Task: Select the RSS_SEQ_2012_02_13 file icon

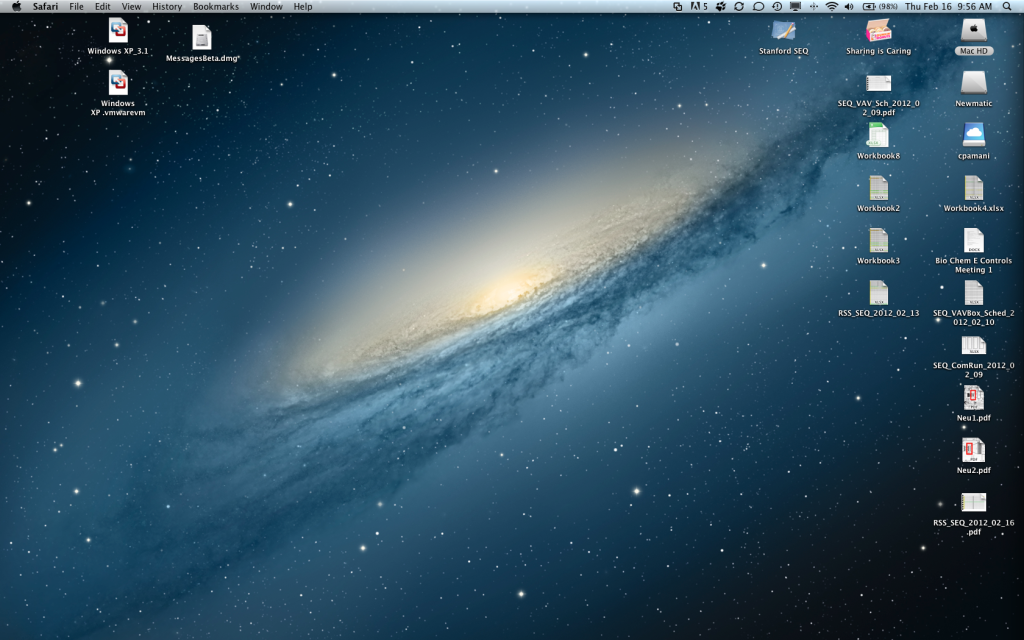Action: [878, 292]
